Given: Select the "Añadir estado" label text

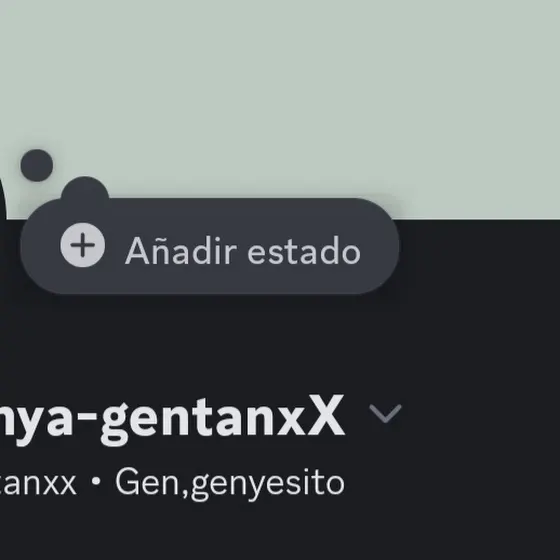Looking at the screenshot, I should pyautogui.click(x=243, y=250).
